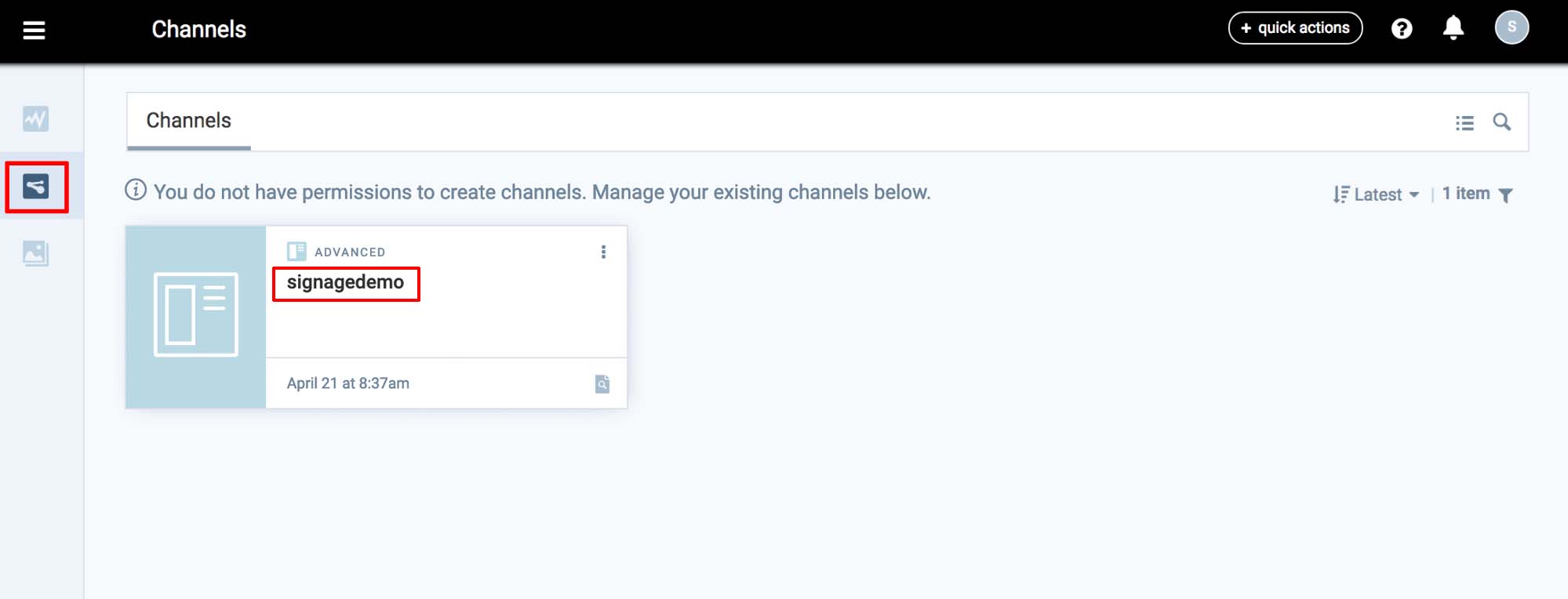The image size is (1568, 599).
Task: Click the signagedemo channel thumbnail
Action: 196,317
